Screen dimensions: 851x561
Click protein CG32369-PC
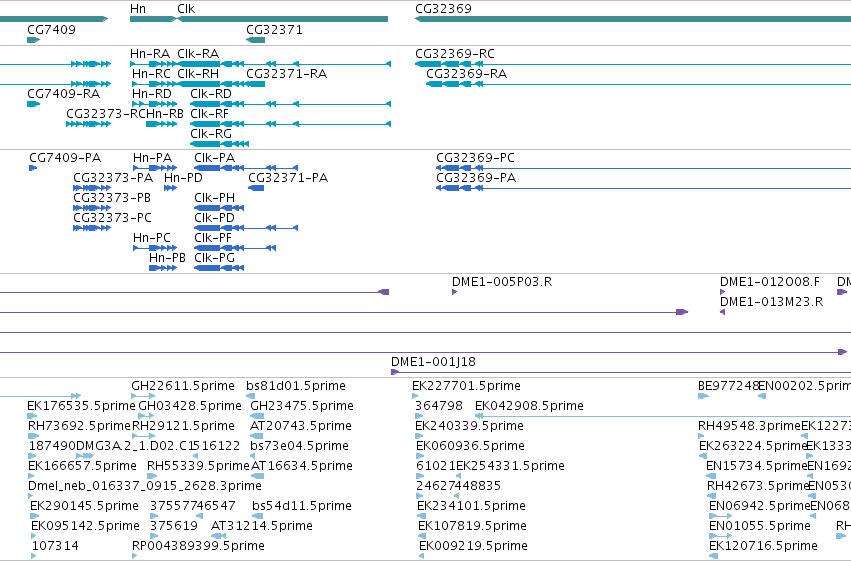click(x=475, y=158)
